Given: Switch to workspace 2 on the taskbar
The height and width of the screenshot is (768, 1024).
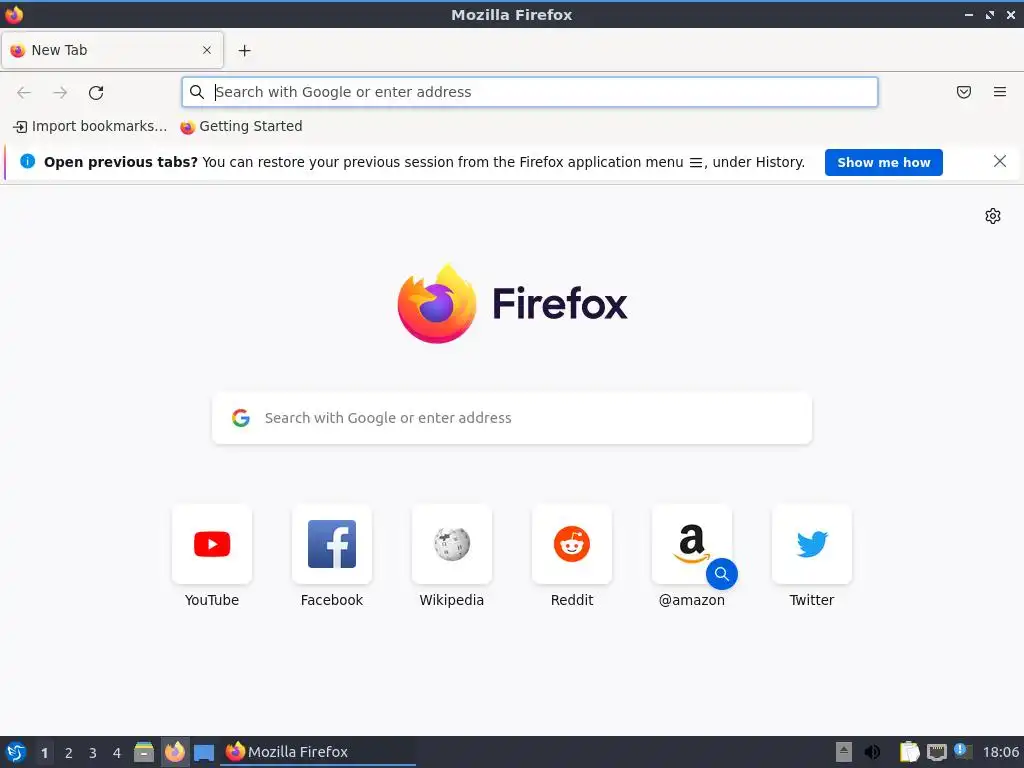Looking at the screenshot, I should click(x=69, y=753).
